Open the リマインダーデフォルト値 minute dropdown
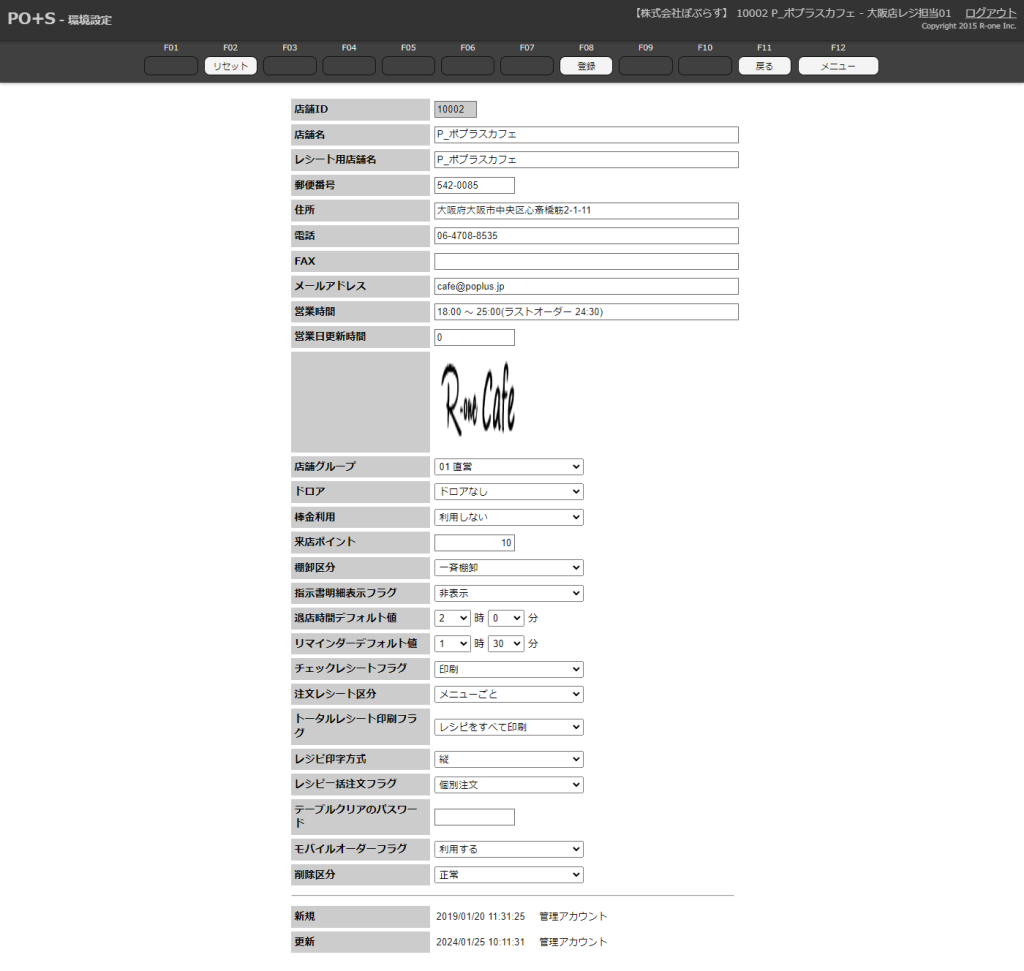Screen dimensions: 1024x971 506,644
